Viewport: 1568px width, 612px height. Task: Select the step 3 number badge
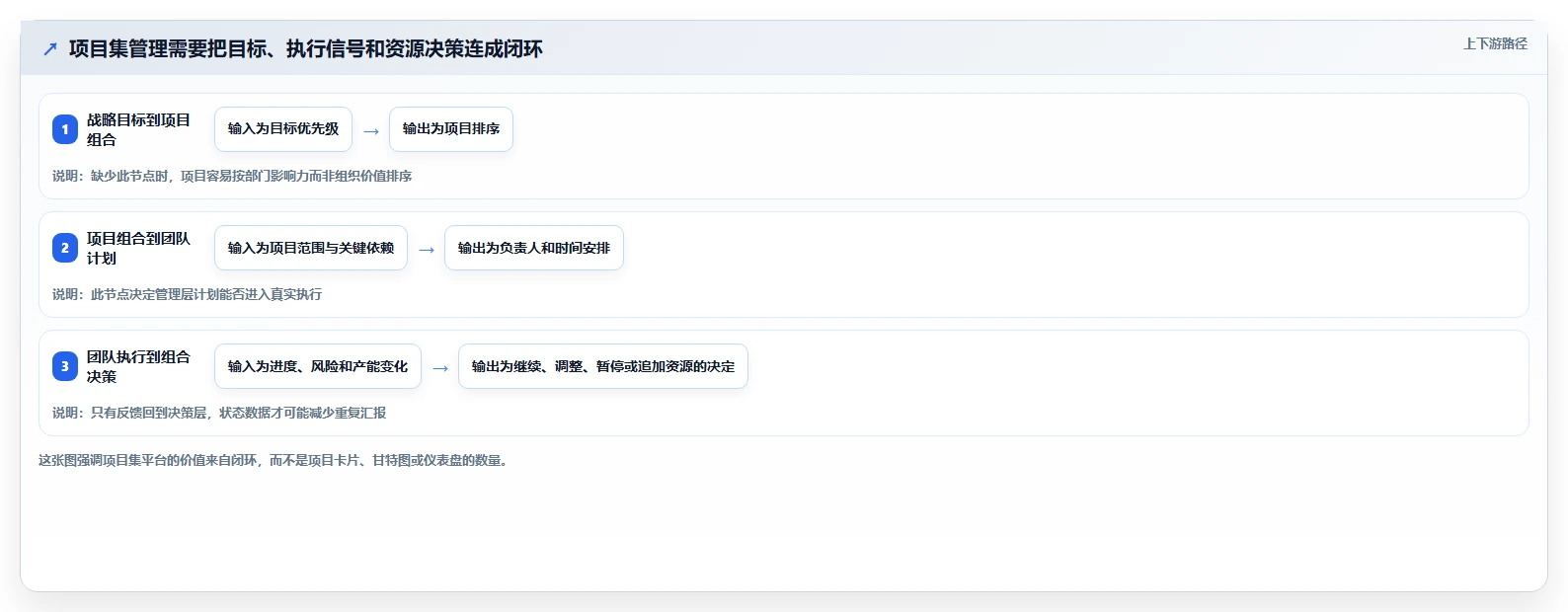(65, 366)
